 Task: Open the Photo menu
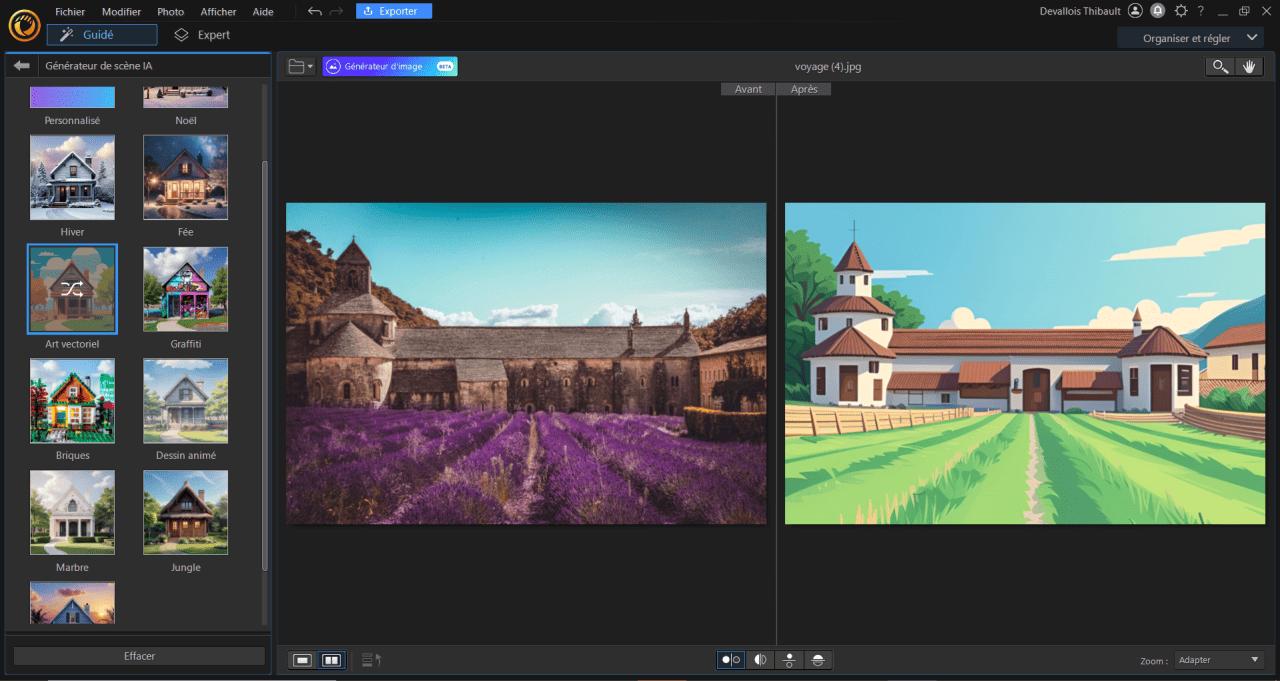pyautogui.click(x=170, y=11)
